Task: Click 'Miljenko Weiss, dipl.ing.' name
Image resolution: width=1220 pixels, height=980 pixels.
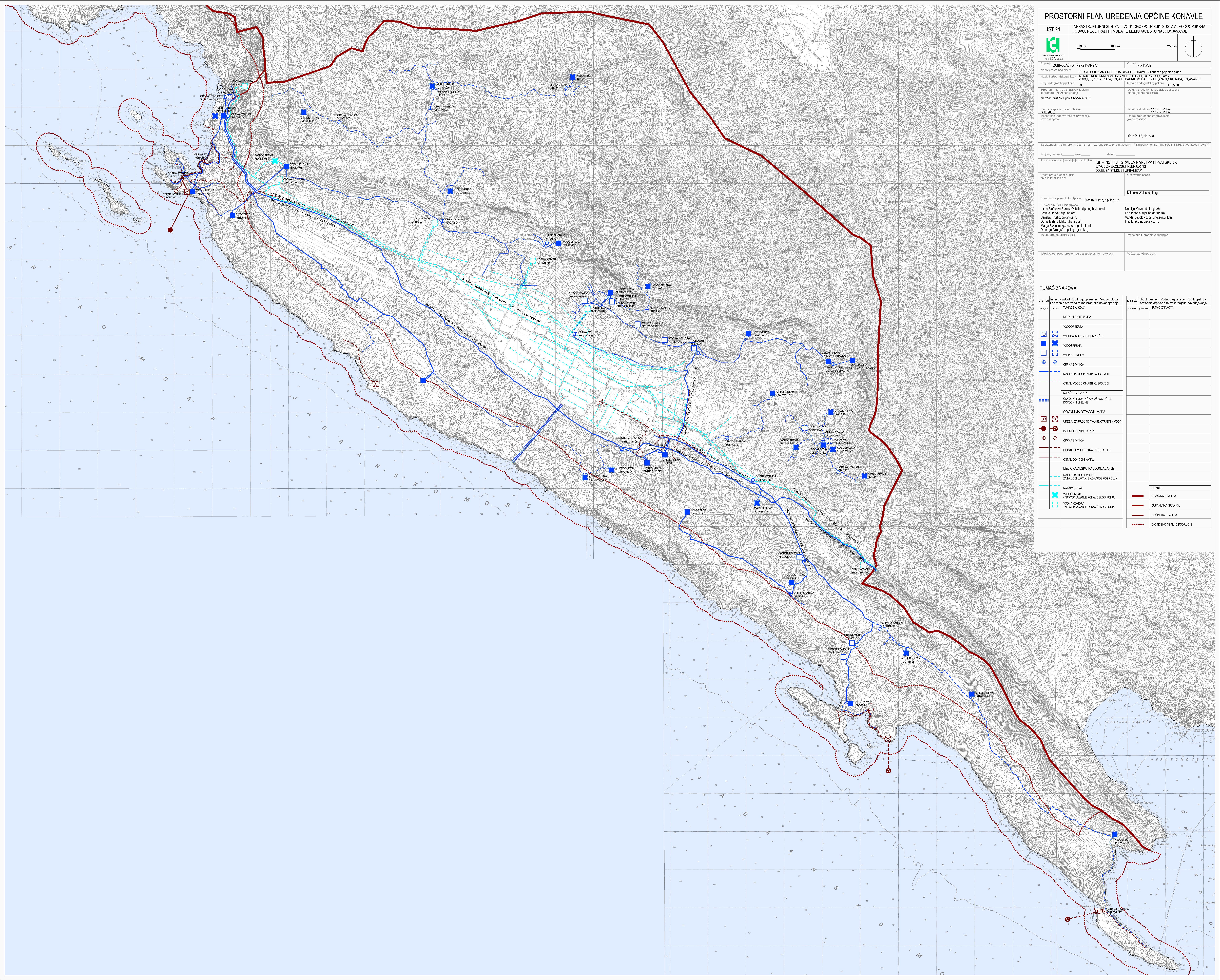Action: tap(1143, 193)
